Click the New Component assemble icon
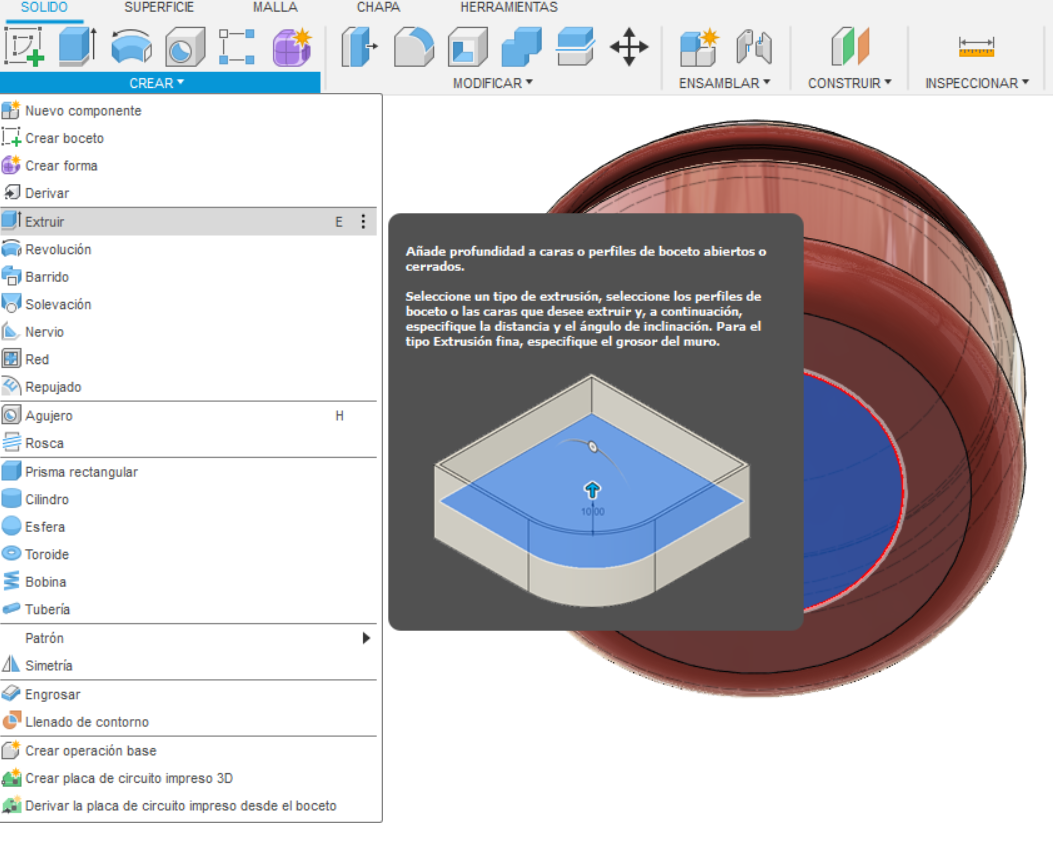 [x=699, y=46]
